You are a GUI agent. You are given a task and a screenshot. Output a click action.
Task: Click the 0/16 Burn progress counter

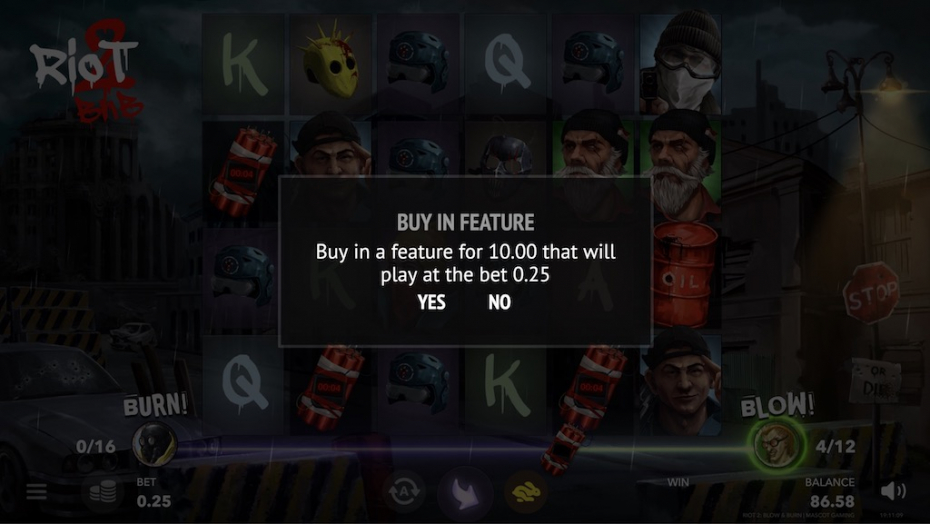(95, 446)
